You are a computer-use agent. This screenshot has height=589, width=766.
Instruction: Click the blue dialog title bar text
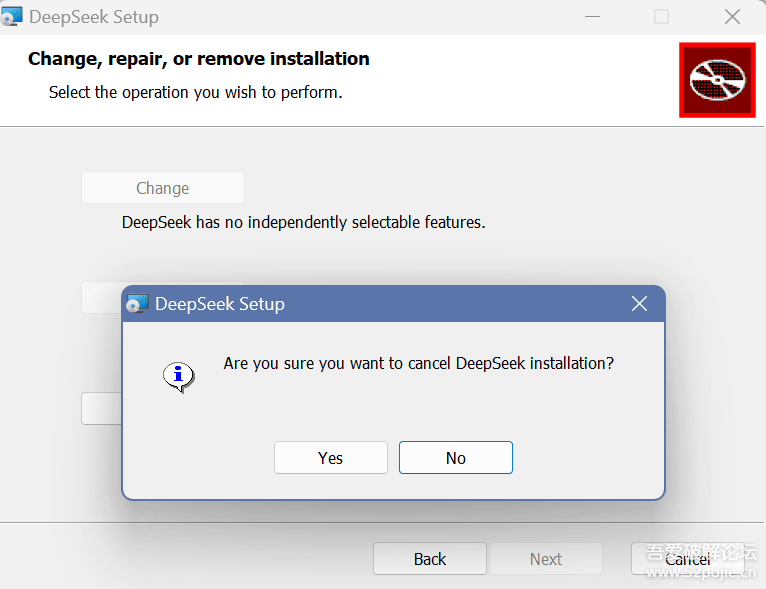[x=220, y=304]
